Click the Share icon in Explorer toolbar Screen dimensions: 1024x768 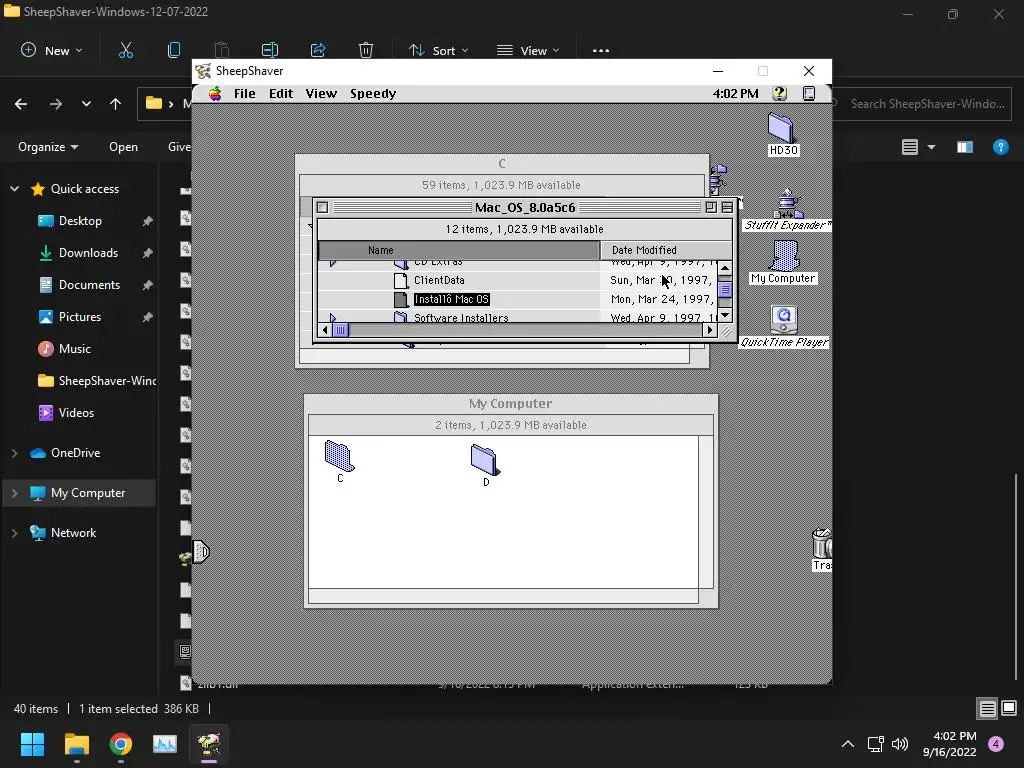[x=318, y=50]
